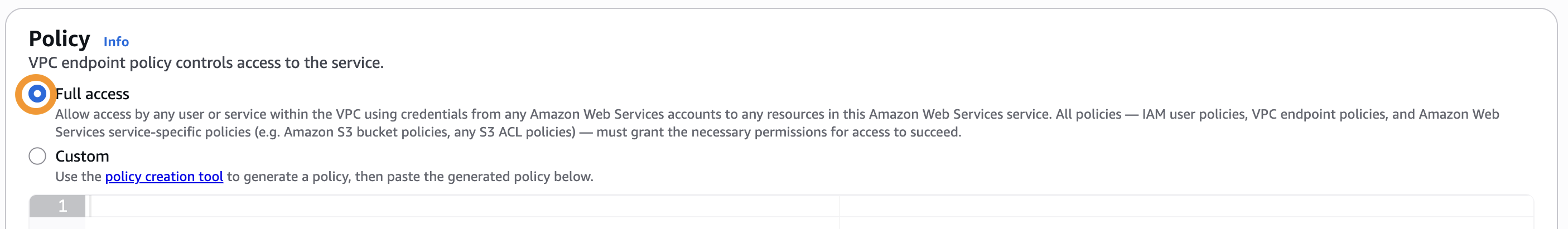1568x229 pixels.
Task: Click the "Full access" option label
Action: click(x=93, y=94)
